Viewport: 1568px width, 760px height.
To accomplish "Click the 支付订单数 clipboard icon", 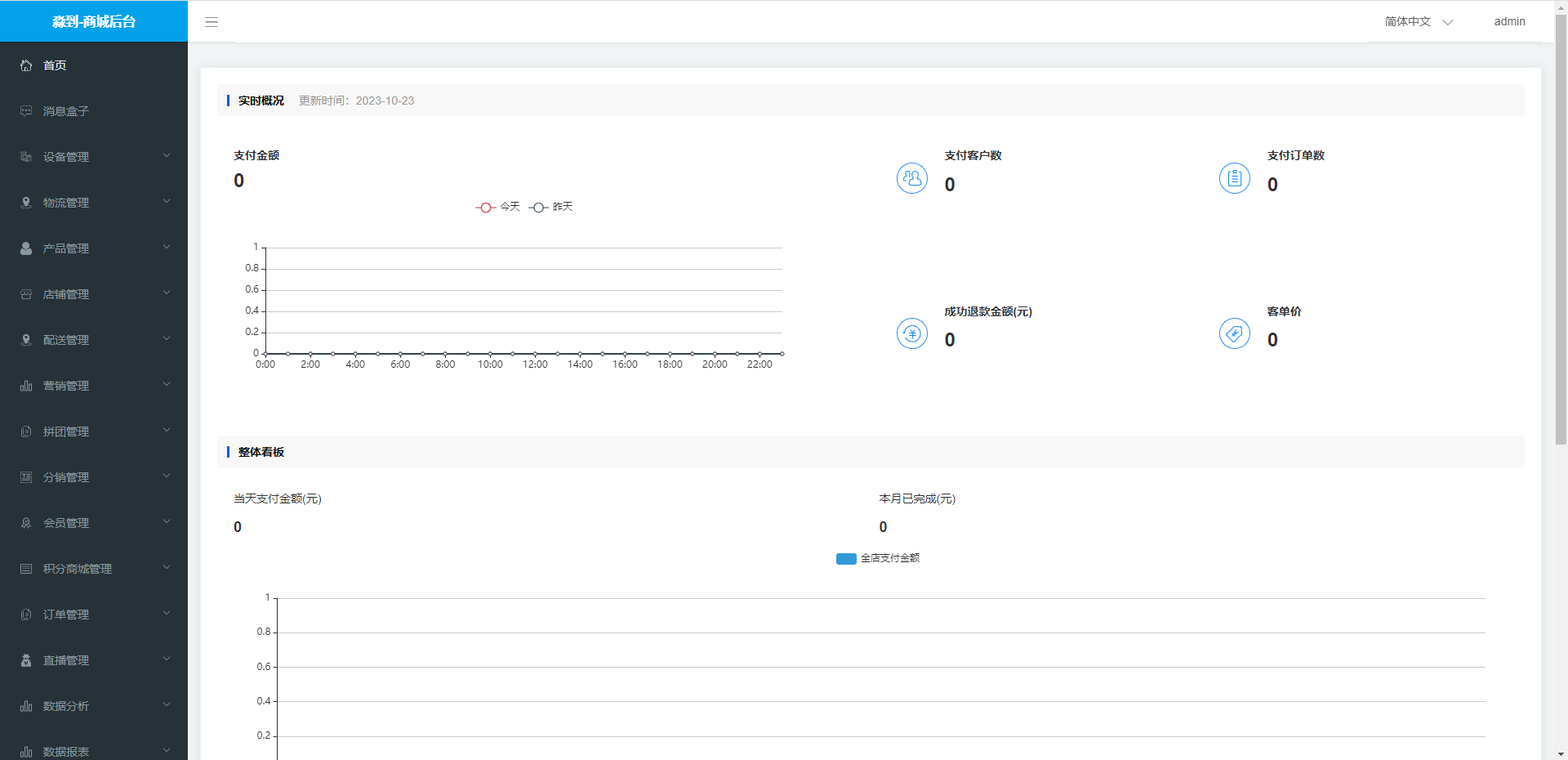I will 1235,178.
